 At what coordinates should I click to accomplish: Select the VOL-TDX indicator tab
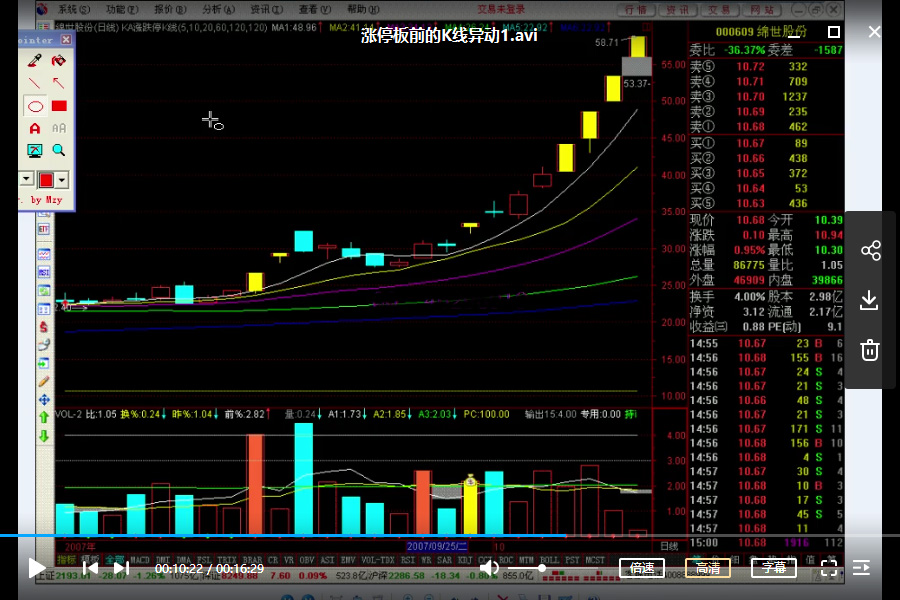click(378, 559)
